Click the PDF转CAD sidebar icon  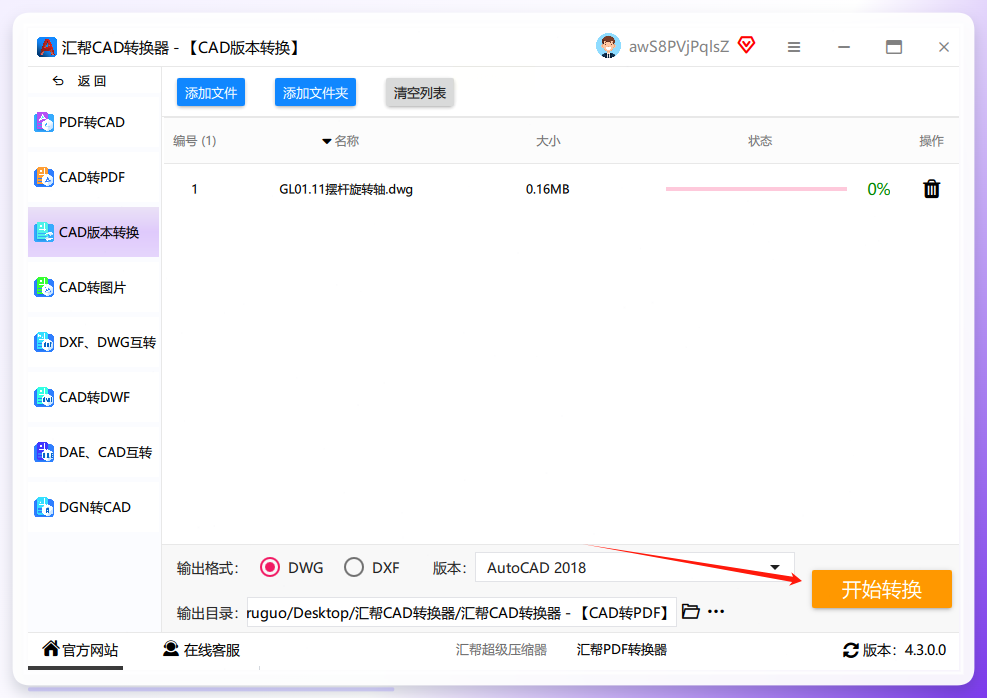[x=43, y=122]
